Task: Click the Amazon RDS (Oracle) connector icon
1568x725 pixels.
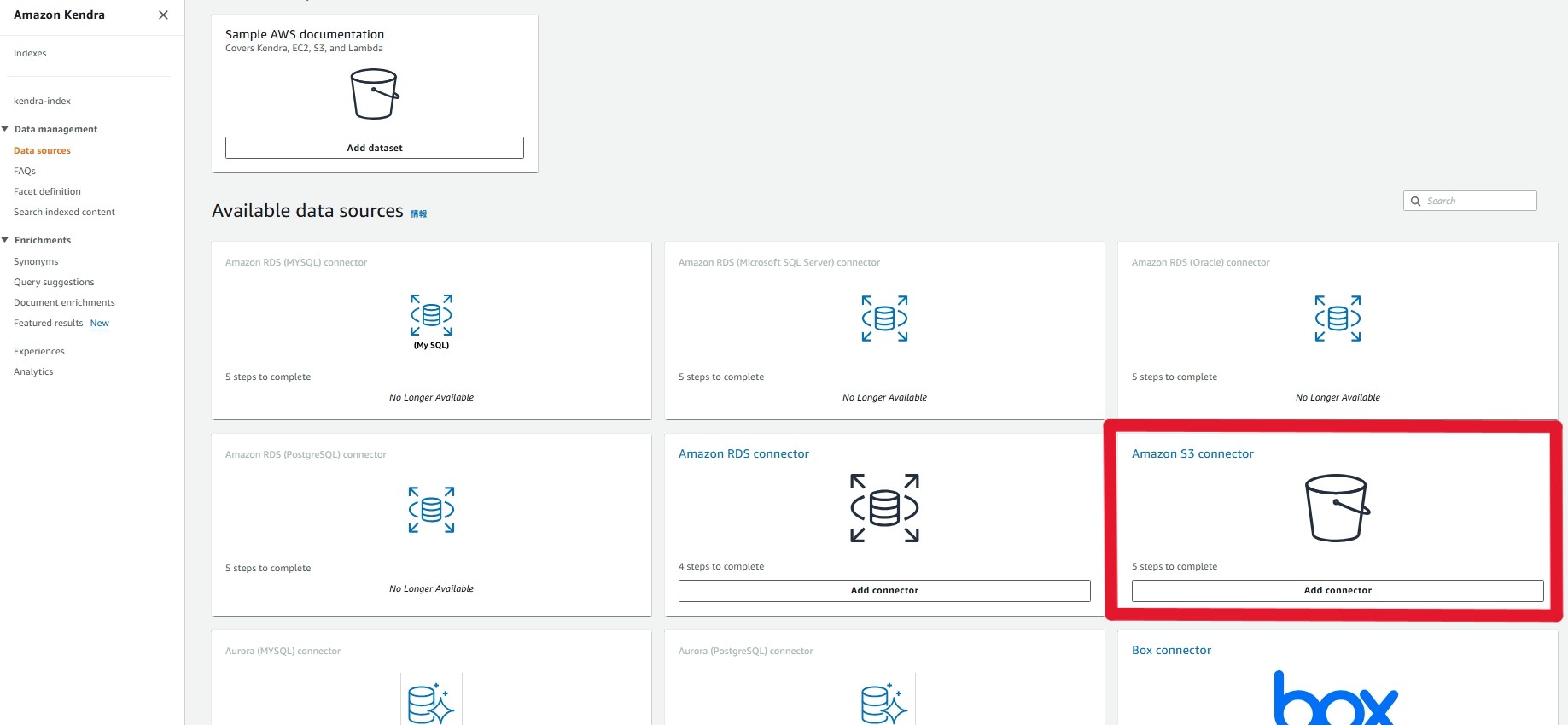Action: [1338, 319]
